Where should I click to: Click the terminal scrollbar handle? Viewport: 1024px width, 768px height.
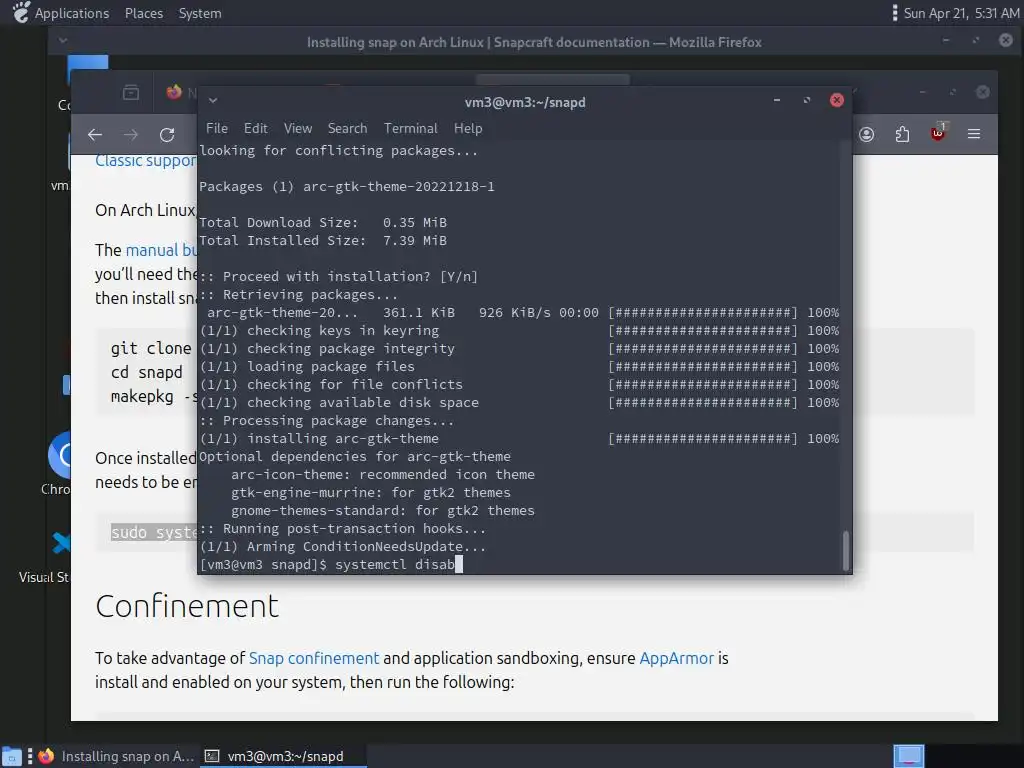846,550
